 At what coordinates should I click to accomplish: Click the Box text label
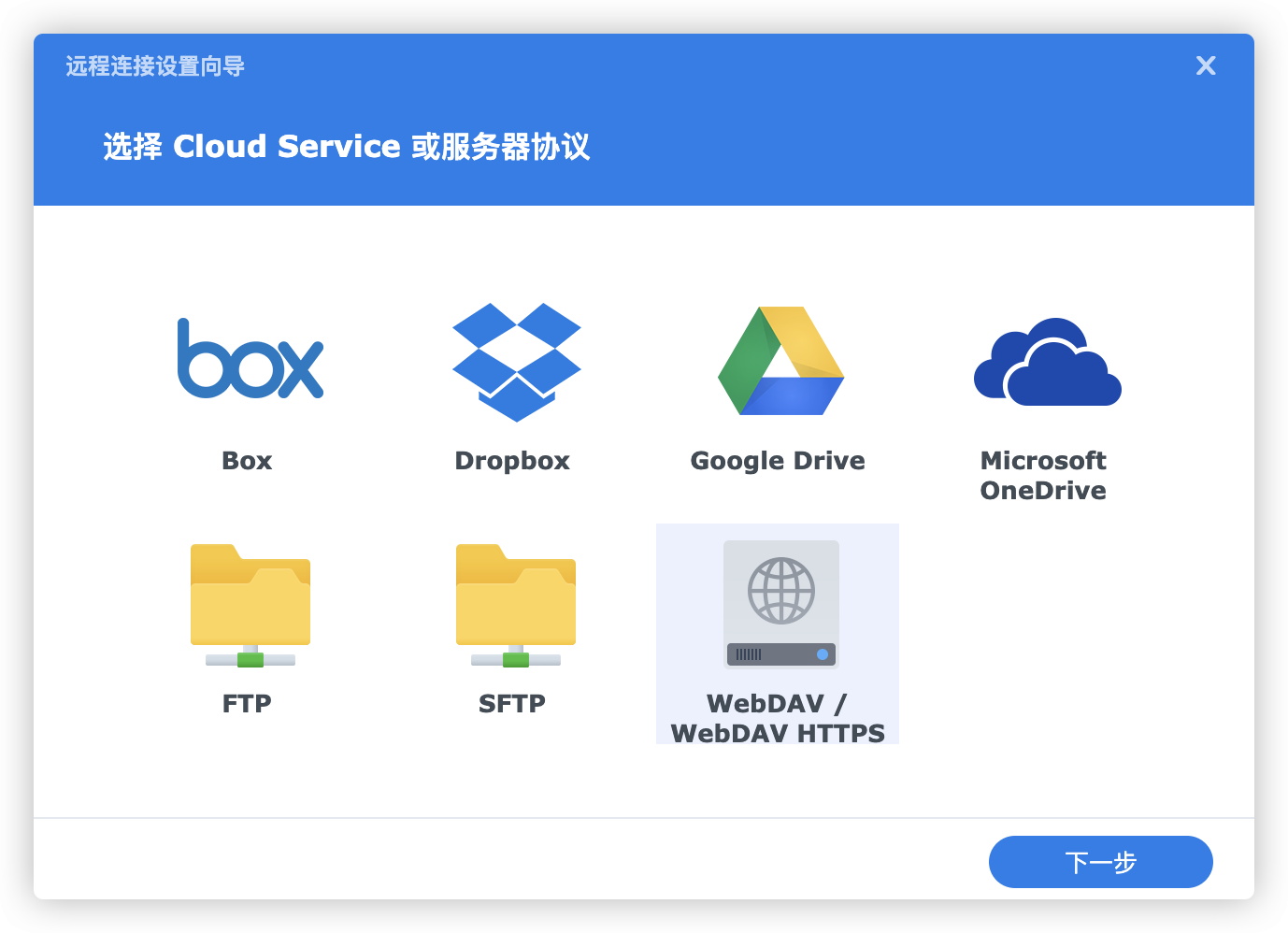coord(247,461)
